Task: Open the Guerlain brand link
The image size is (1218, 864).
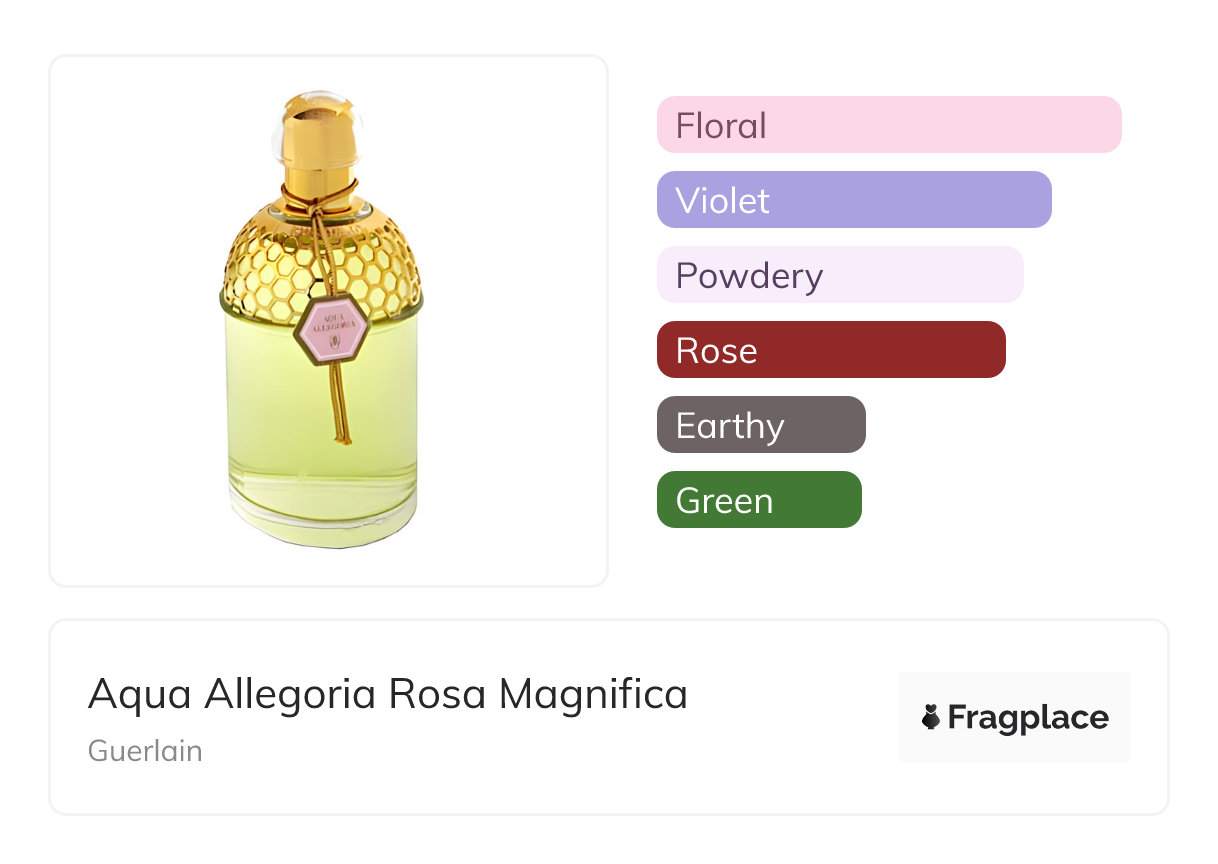Action: click(x=145, y=751)
